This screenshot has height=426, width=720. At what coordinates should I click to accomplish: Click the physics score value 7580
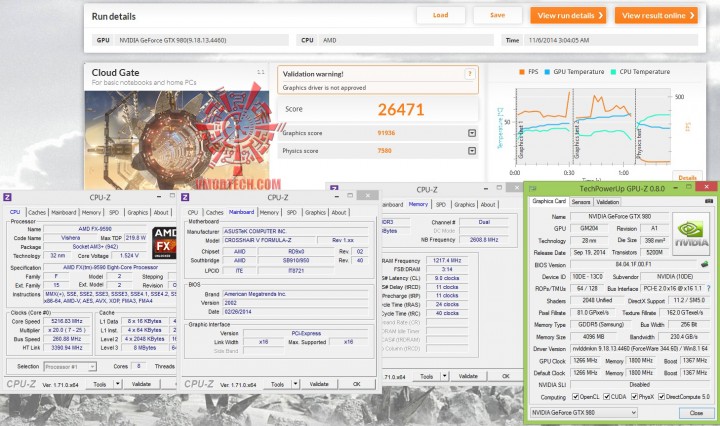[x=384, y=151]
